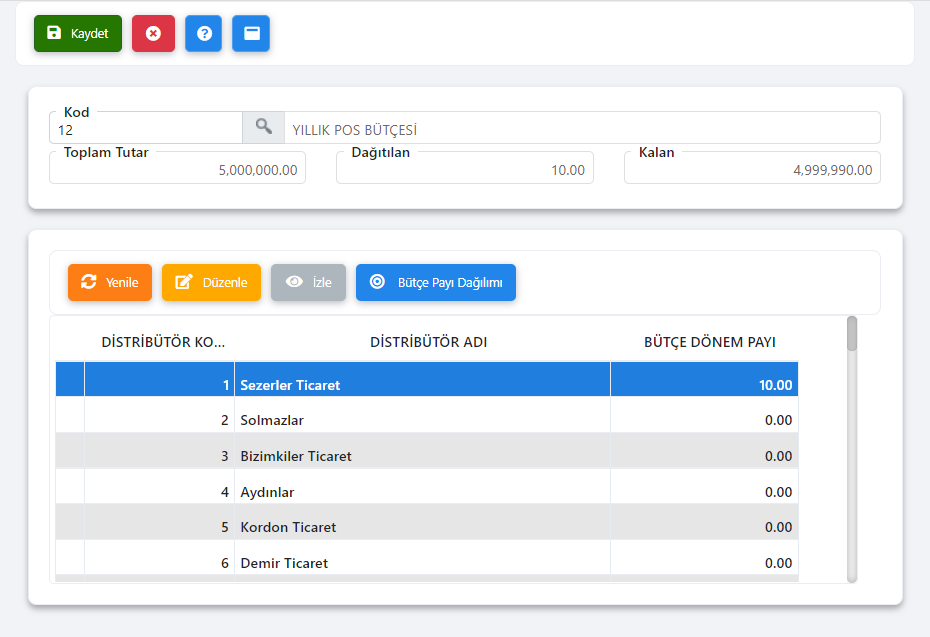Click into the Kod input field

[x=145, y=129]
